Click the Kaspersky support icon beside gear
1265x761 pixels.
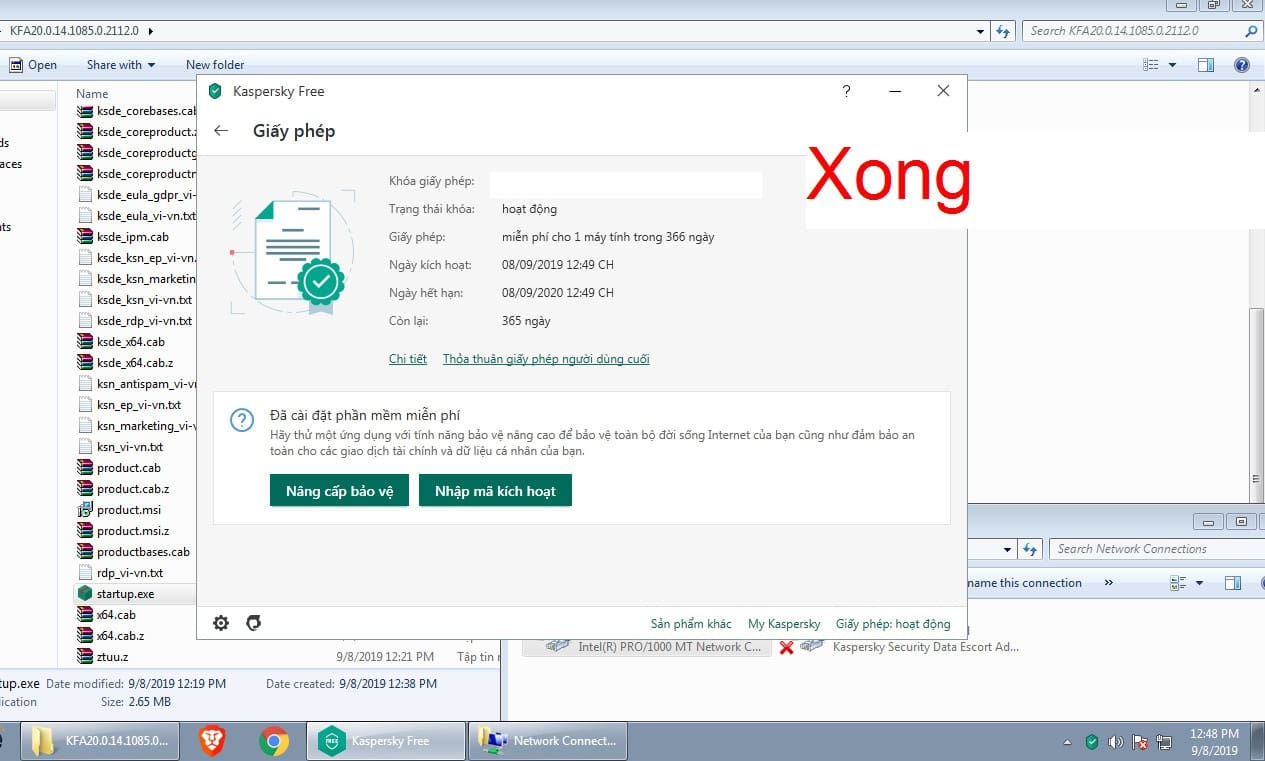click(x=254, y=623)
